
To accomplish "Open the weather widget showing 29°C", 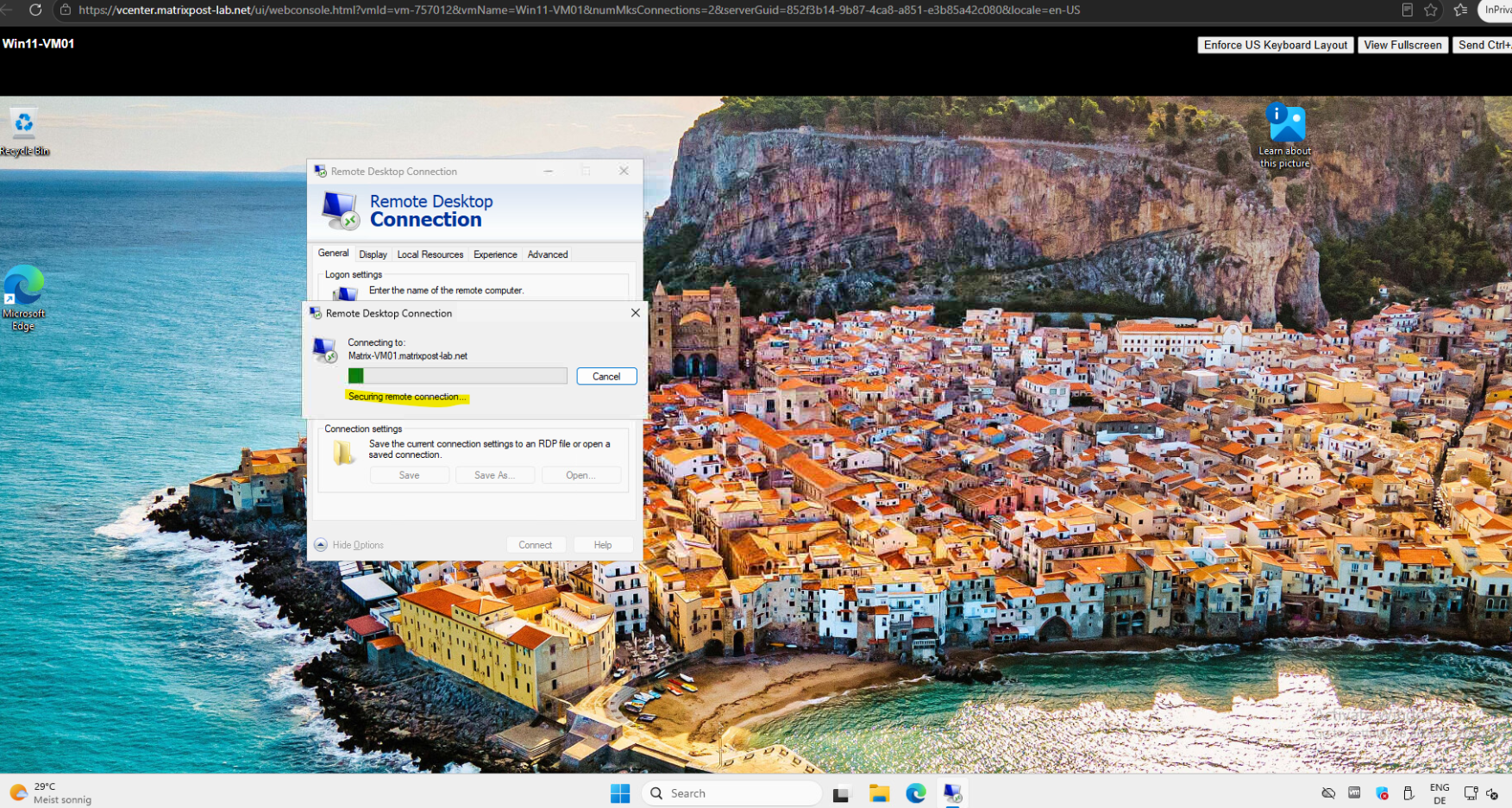I will pyautogui.click(x=50, y=793).
